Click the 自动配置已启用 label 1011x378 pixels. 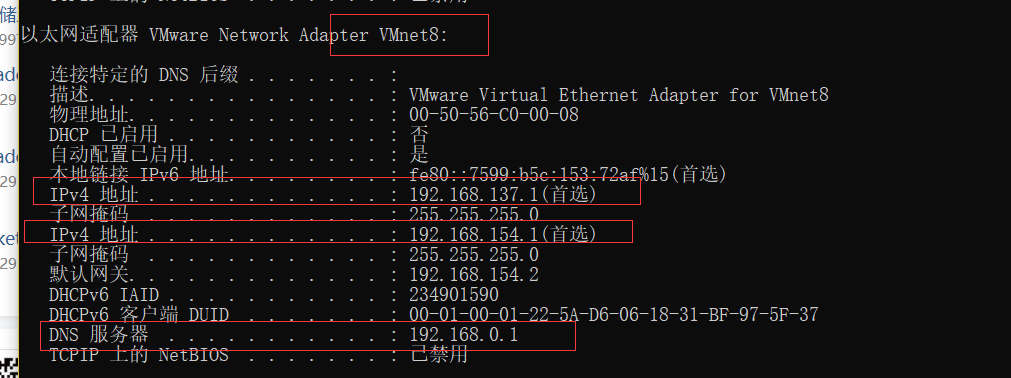118,154
